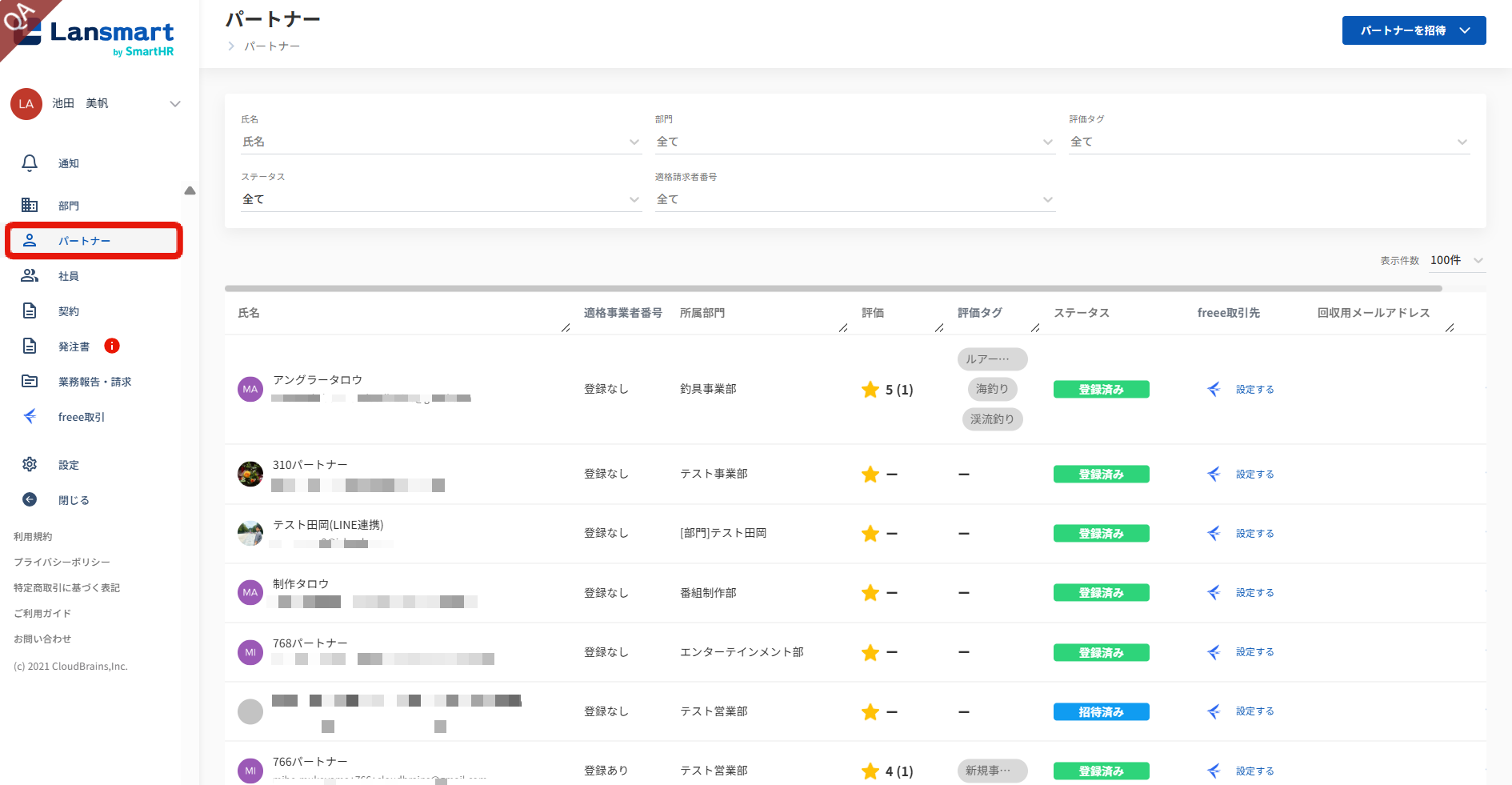Click 登録あり cell in 766パートナー row
The height and width of the screenshot is (785, 1512).
606,771
